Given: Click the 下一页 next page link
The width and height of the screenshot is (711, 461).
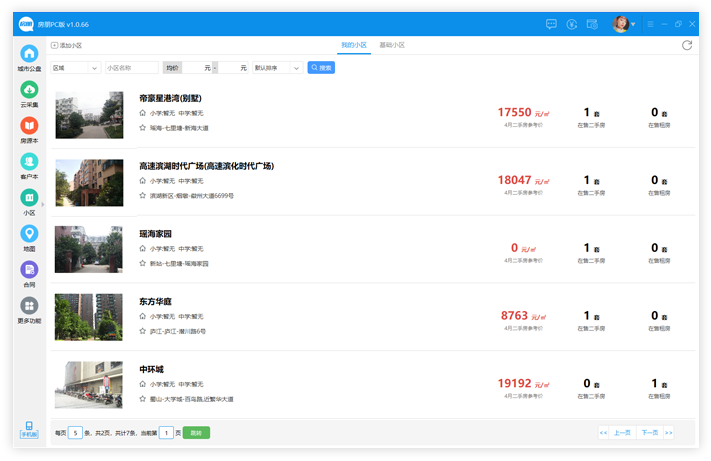Looking at the screenshot, I should tap(649, 433).
